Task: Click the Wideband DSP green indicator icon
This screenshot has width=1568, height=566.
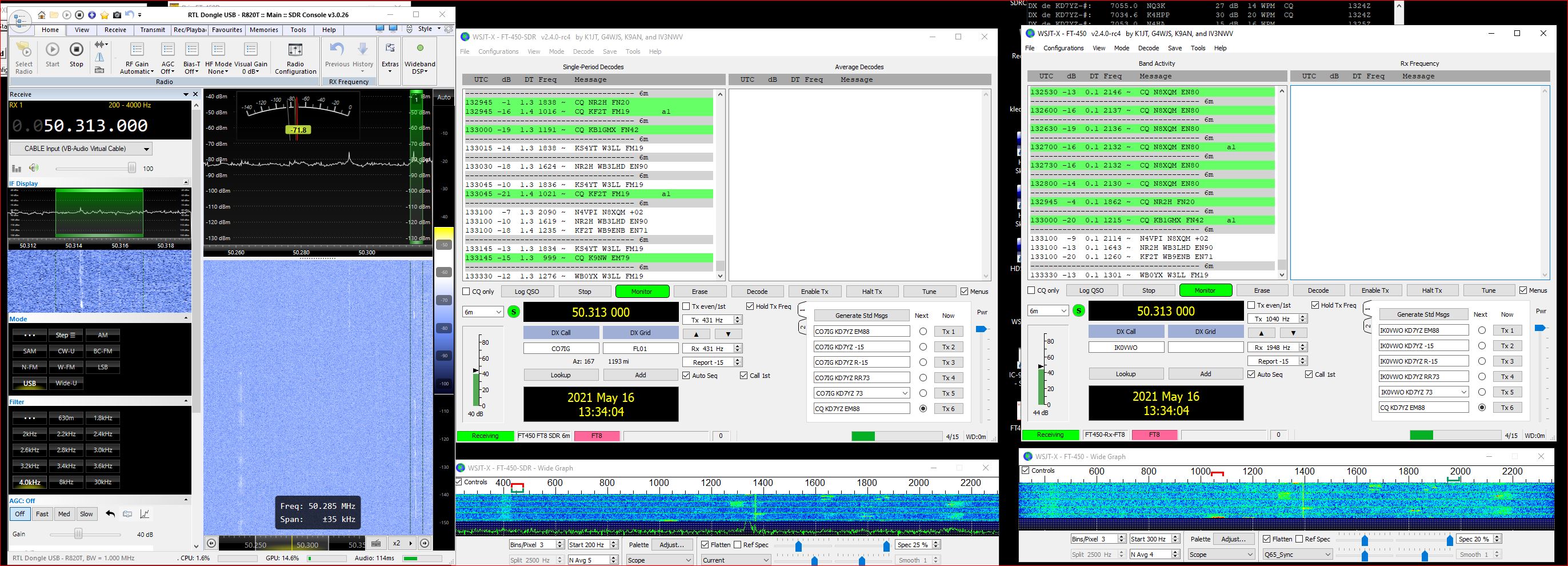Action: coord(419,49)
